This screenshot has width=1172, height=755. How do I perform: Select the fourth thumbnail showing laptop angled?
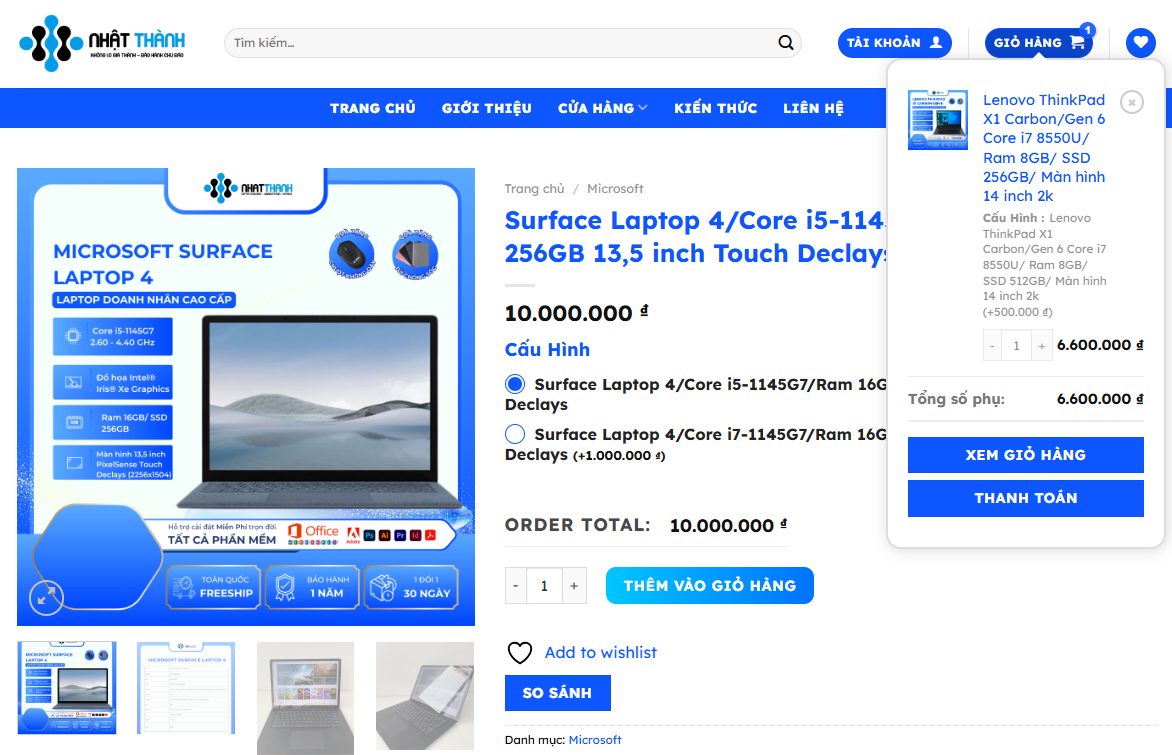click(425, 696)
